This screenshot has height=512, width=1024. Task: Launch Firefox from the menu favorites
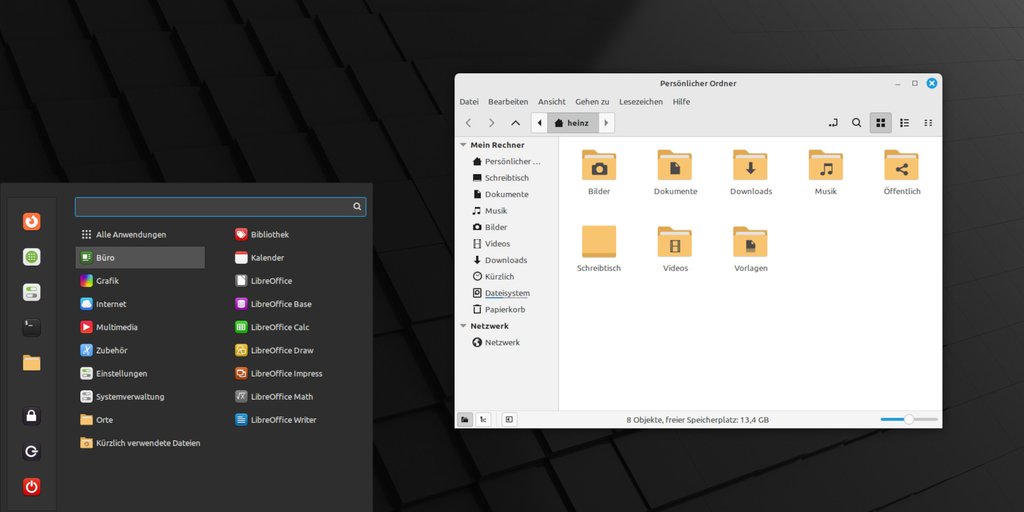pos(32,222)
